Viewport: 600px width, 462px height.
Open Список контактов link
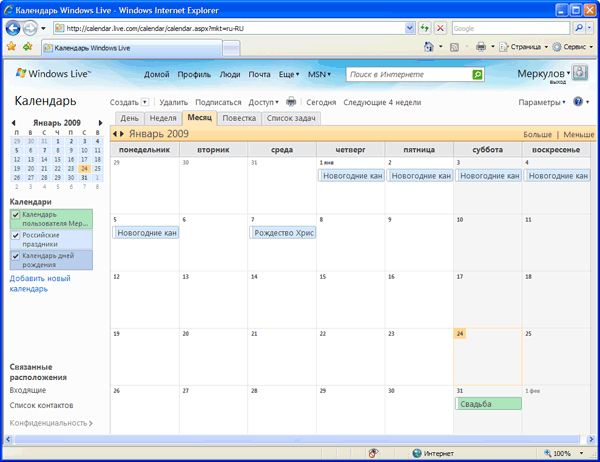coord(41,405)
